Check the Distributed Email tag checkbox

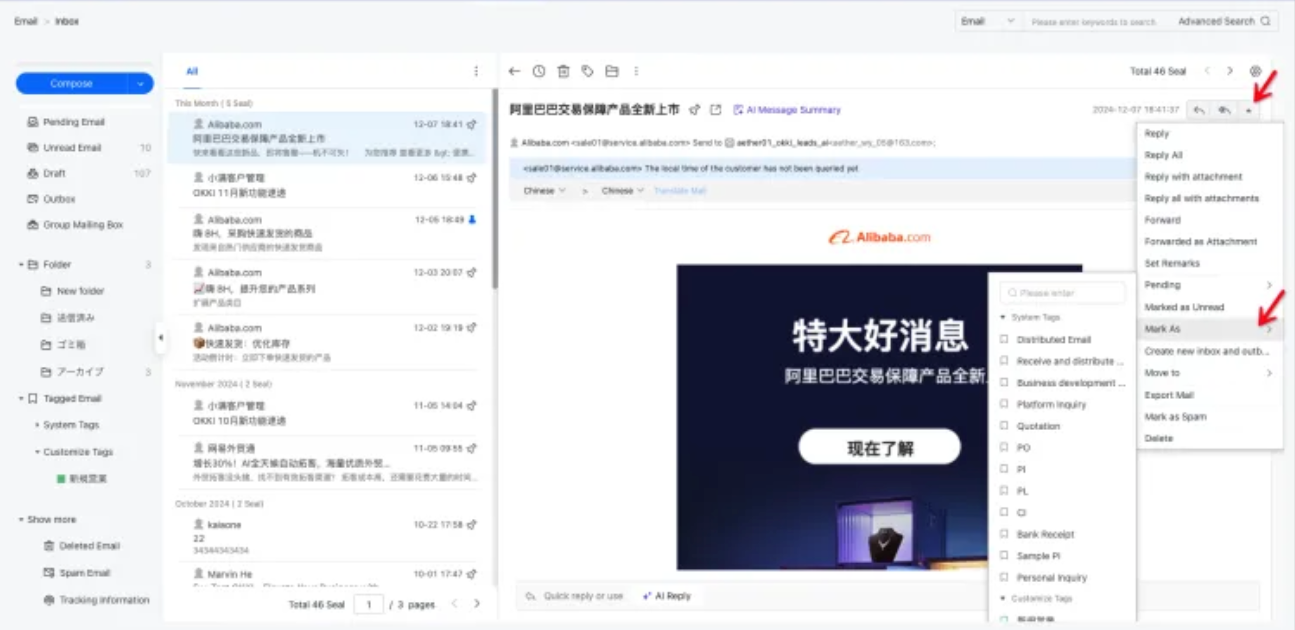(1005, 340)
